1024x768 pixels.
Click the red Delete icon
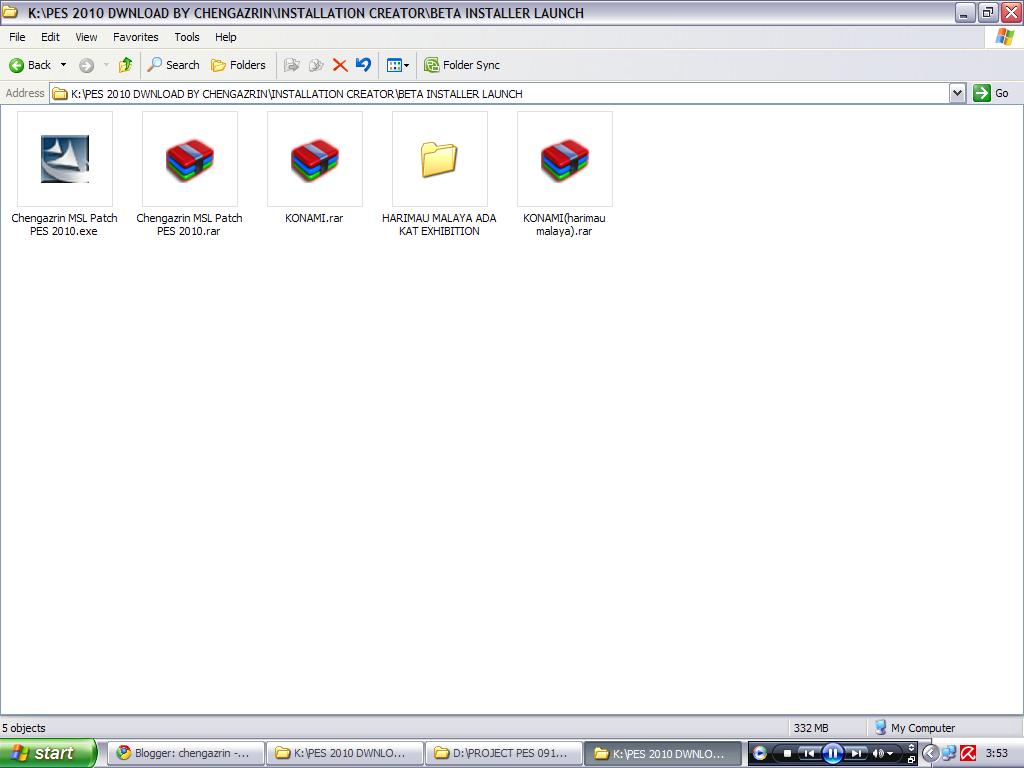tap(340, 65)
